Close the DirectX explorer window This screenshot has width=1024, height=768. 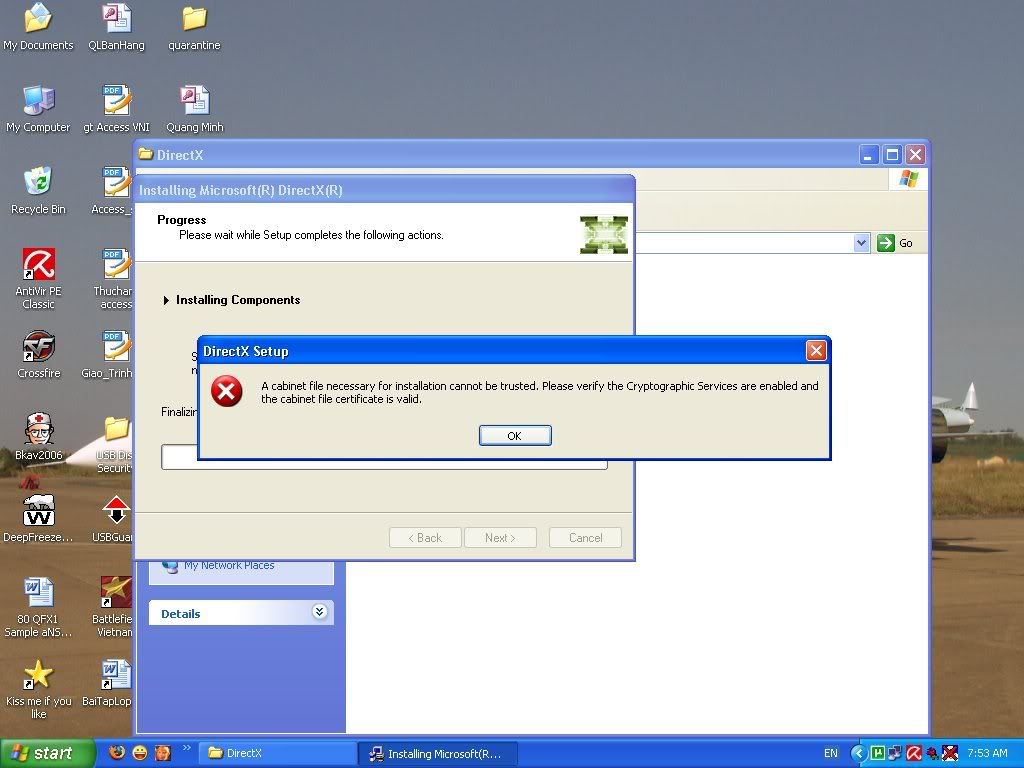[x=916, y=155]
